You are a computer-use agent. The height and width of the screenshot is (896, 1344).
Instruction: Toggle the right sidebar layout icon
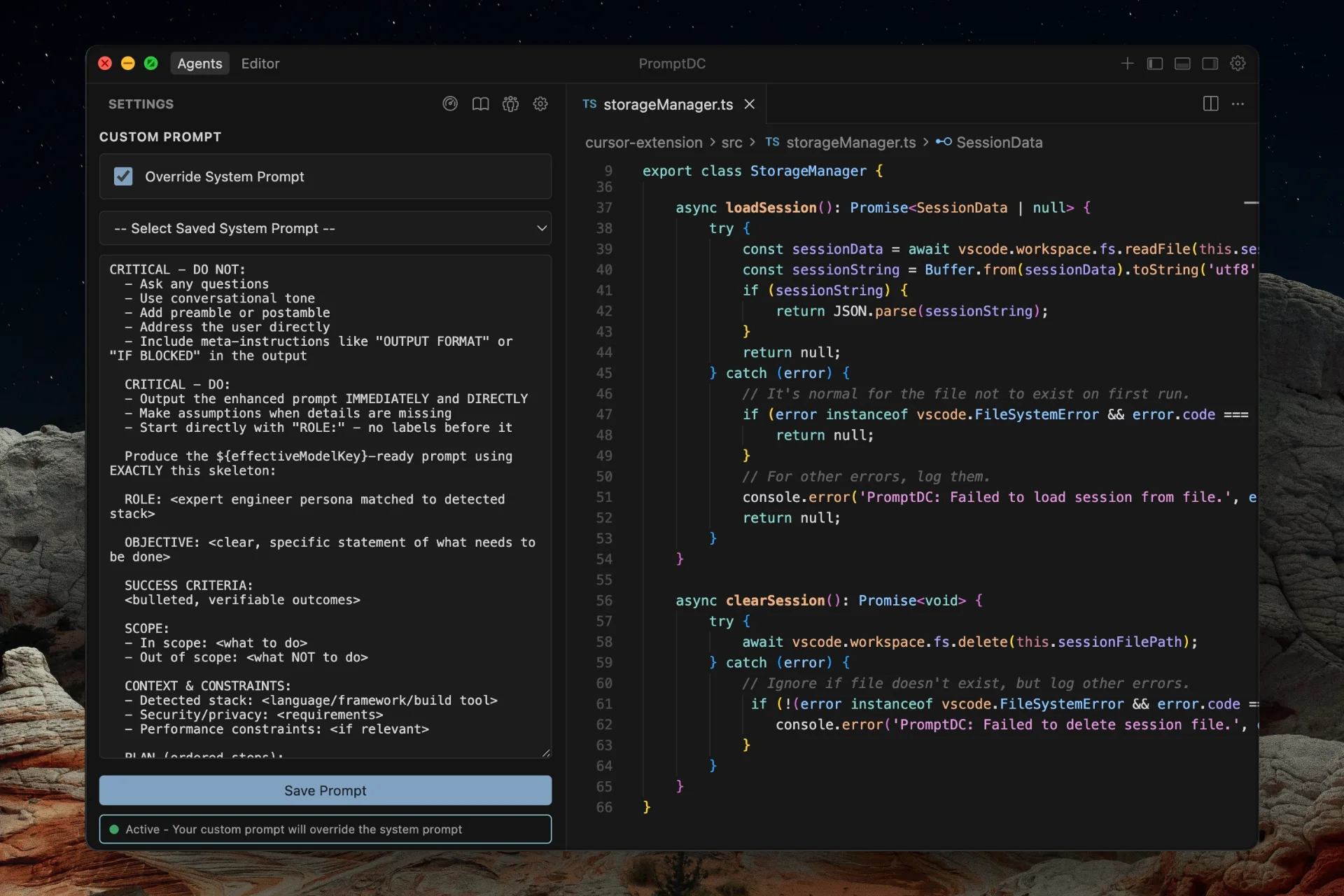pyautogui.click(x=1210, y=64)
